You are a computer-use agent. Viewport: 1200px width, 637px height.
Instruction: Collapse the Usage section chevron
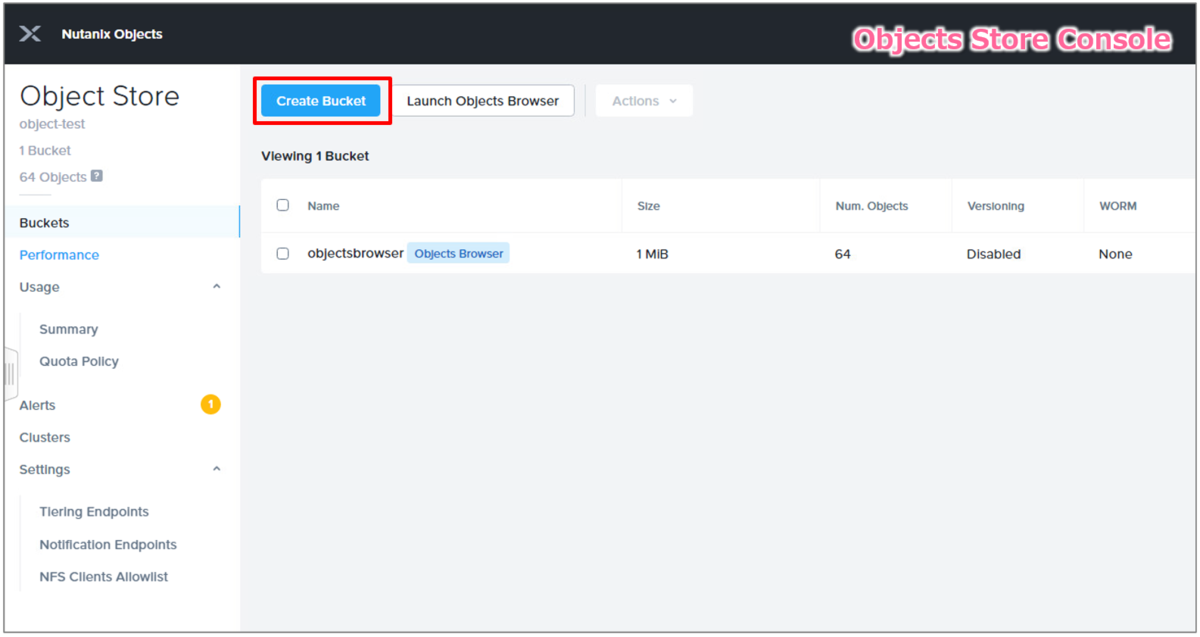point(217,287)
